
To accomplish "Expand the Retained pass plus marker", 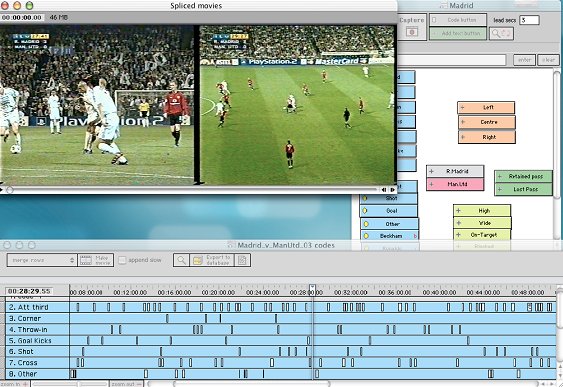I will pyautogui.click(x=499, y=176).
